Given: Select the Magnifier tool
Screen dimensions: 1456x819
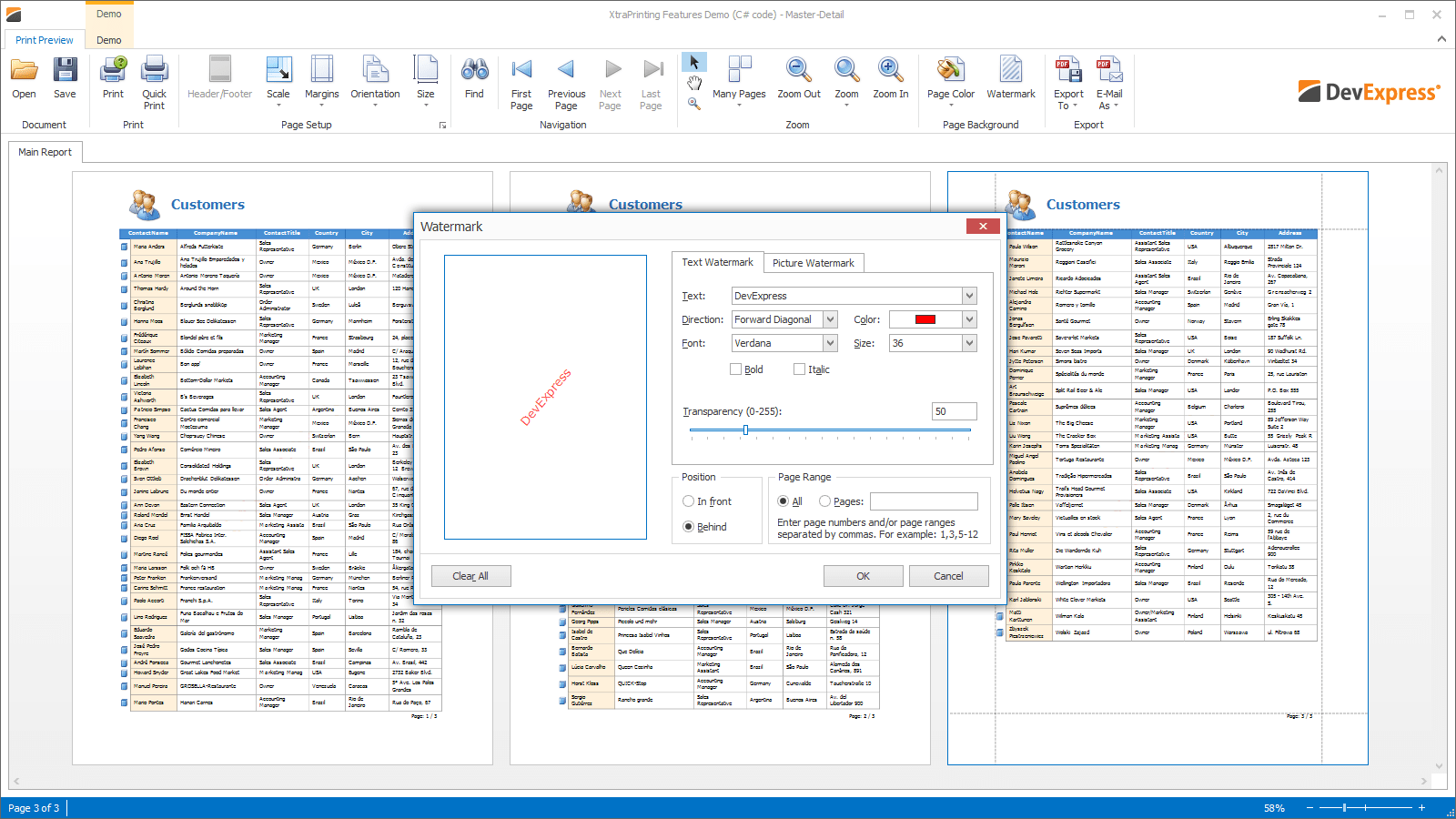Looking at the screenshot, I should coord(693,104).
